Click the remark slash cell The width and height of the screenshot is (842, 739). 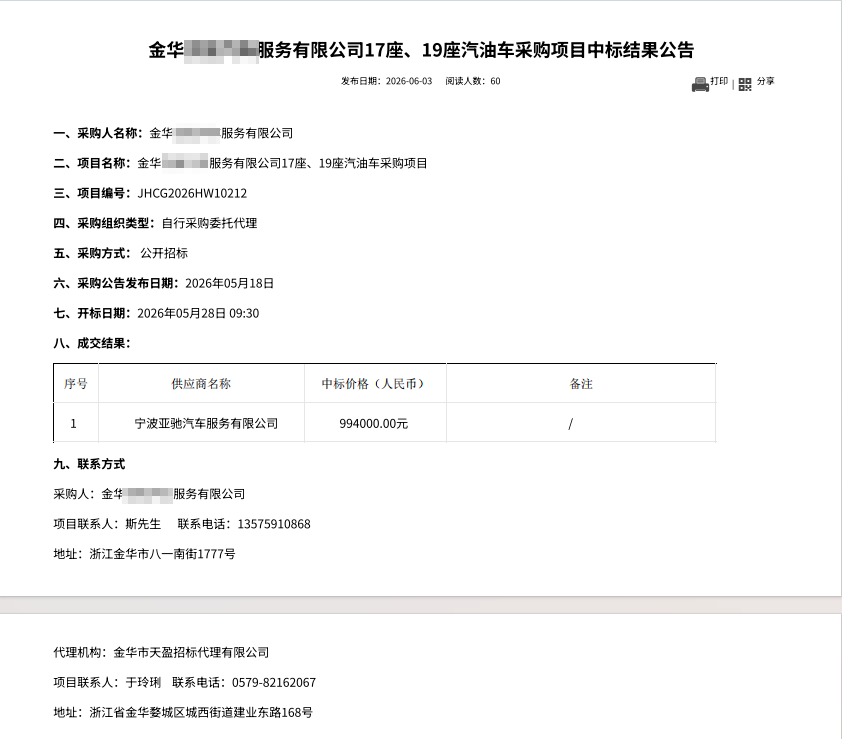point(581,423)
